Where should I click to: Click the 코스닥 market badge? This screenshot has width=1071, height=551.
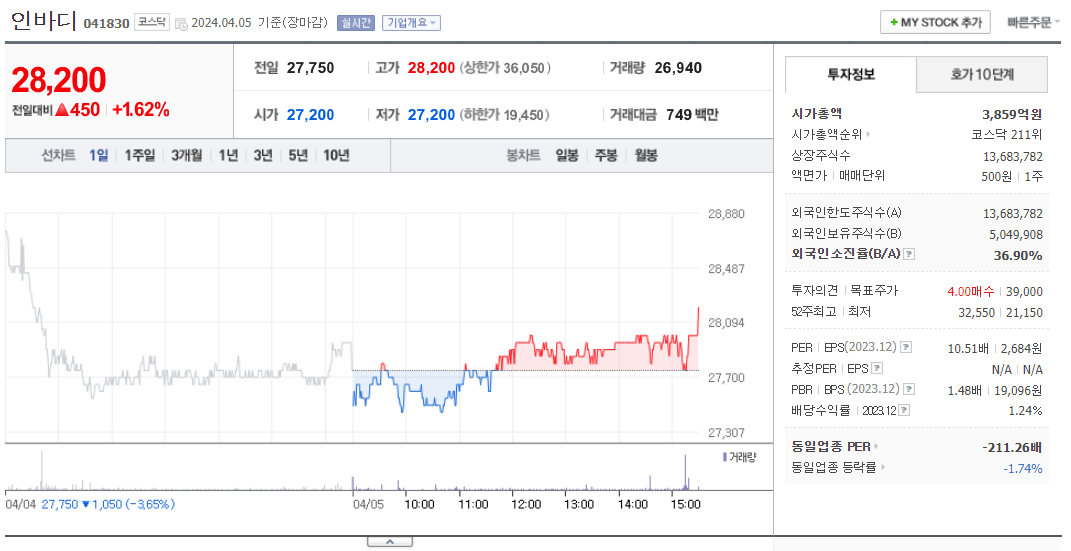point(152,23)
